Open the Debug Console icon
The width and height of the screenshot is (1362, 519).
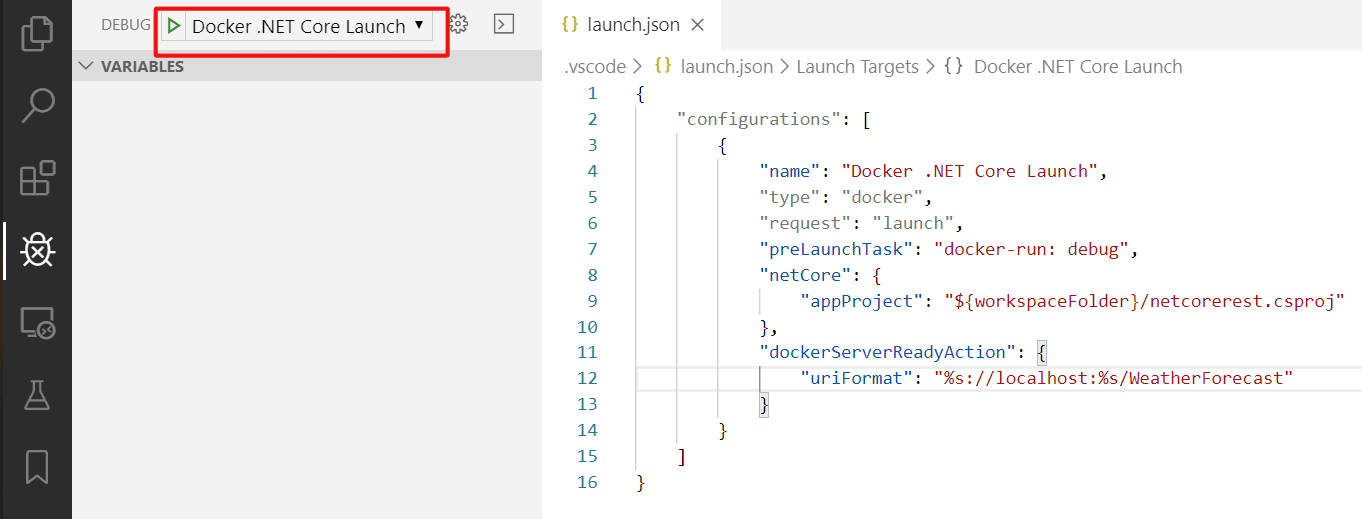point(504,24)
